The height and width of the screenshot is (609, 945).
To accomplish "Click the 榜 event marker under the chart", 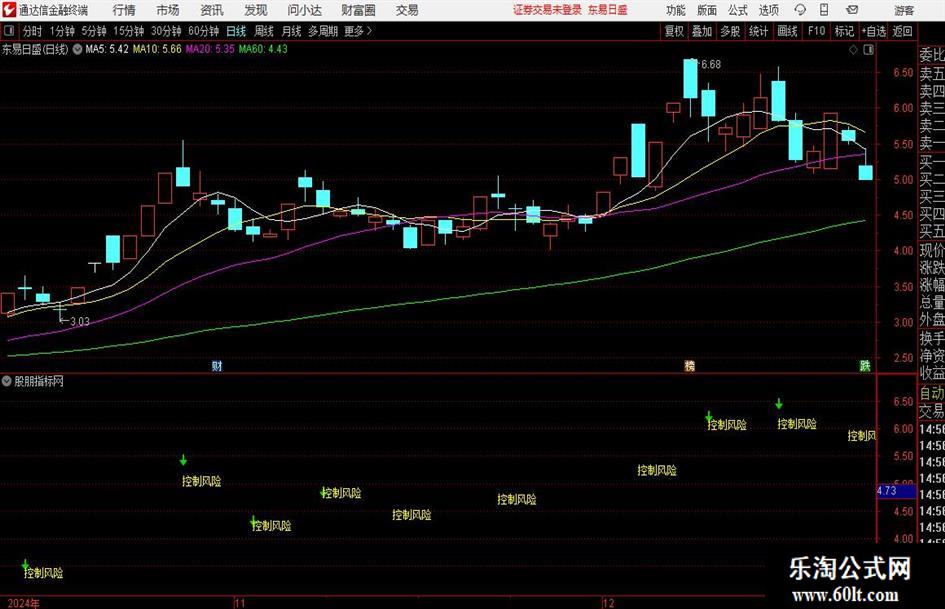I will click(x=689, y=365).
